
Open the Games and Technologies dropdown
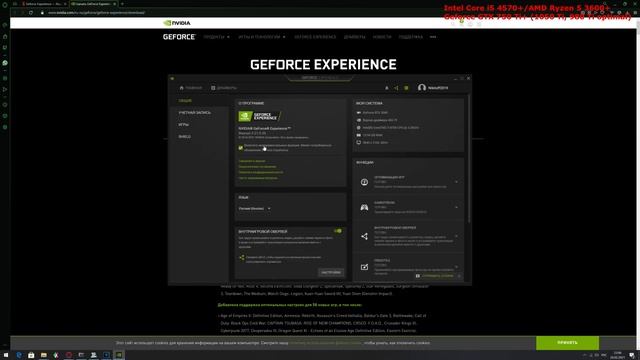click(x=262, y=37)
